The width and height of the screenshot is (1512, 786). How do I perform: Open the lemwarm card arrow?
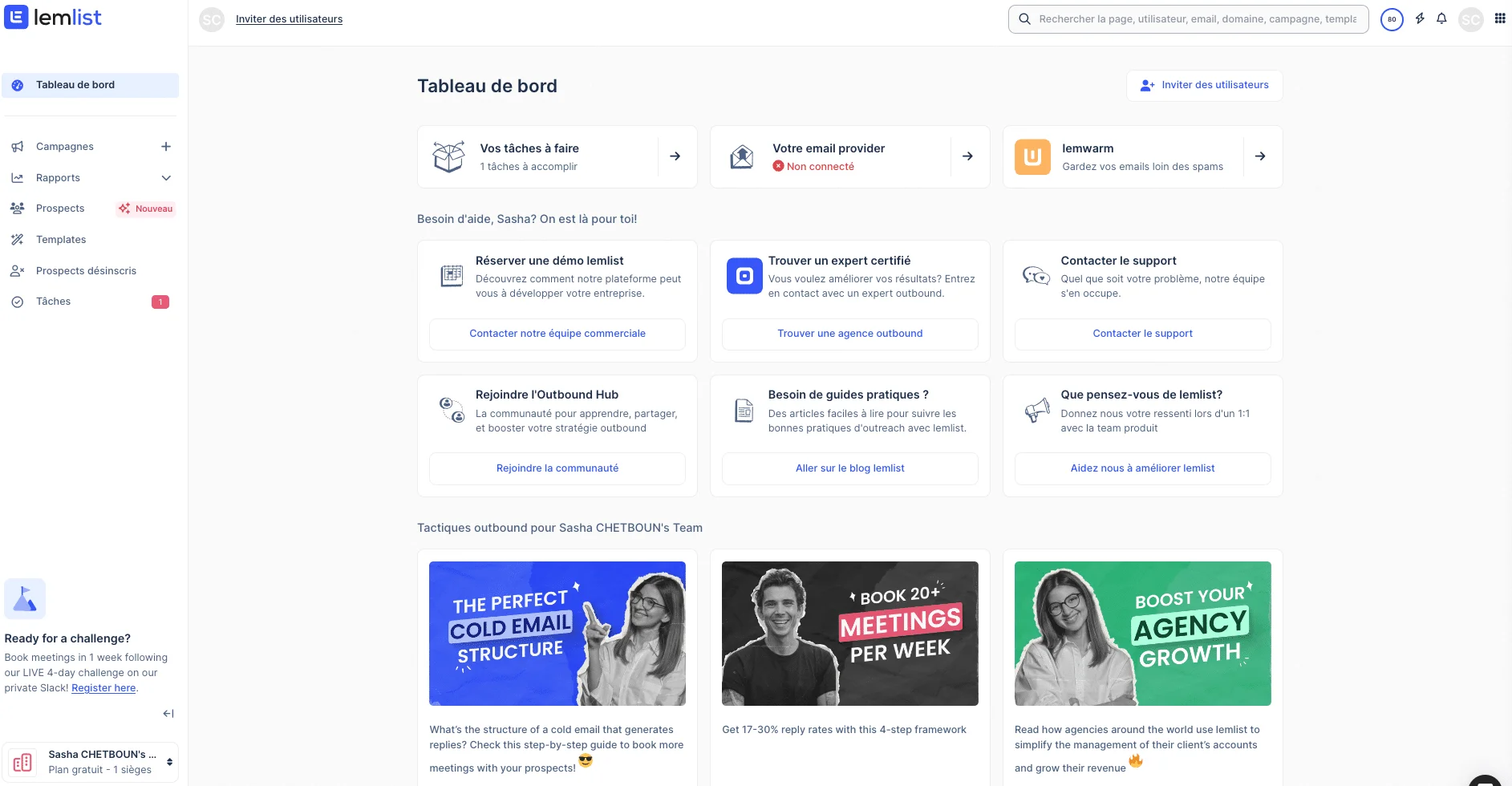pos(1260,156)
